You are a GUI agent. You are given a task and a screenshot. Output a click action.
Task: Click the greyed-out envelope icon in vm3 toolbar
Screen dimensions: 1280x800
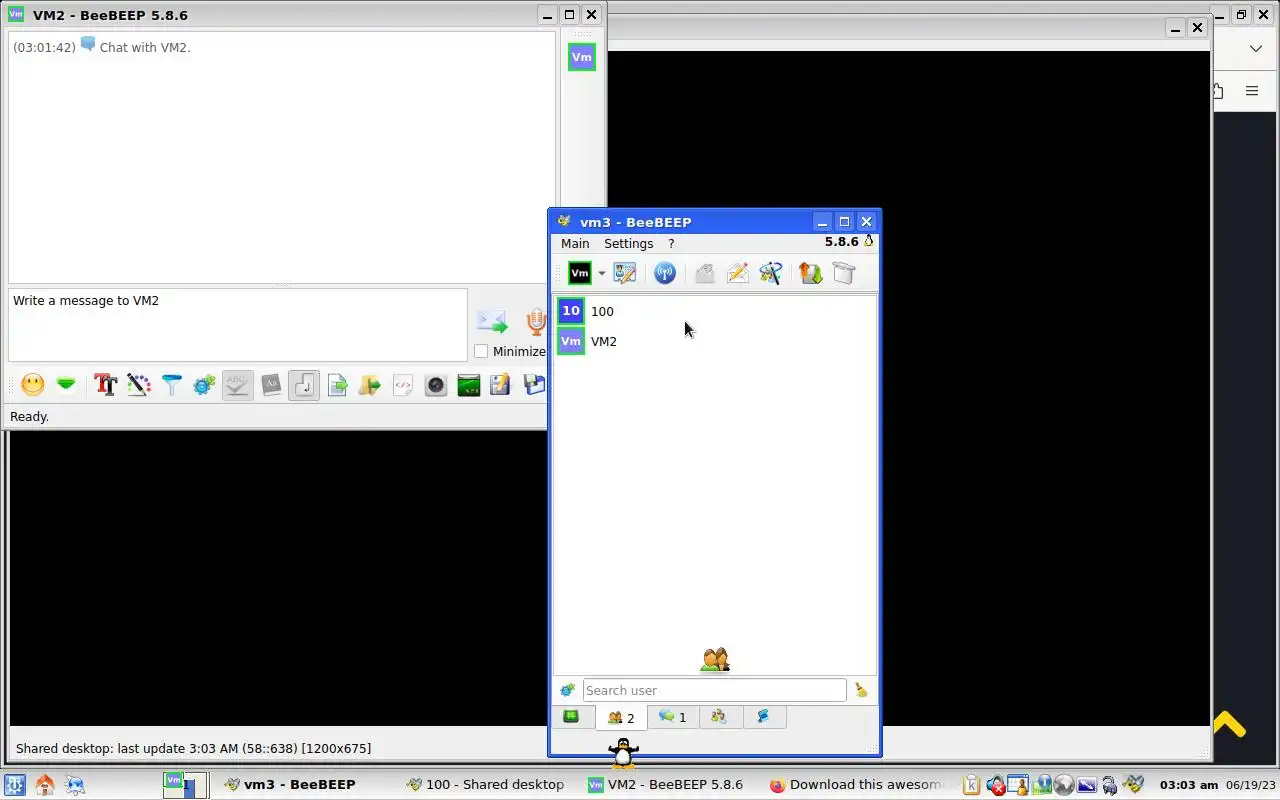pos(705,273)
